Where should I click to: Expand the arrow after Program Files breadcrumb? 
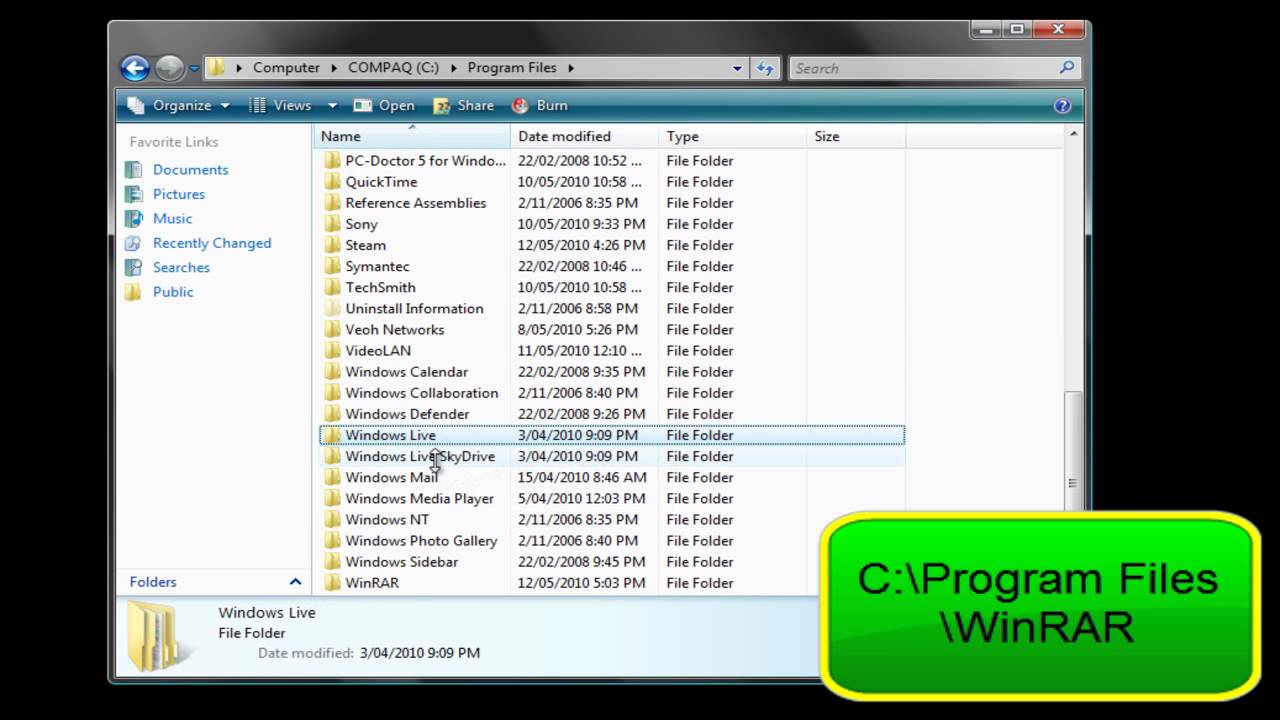(571, 68)
